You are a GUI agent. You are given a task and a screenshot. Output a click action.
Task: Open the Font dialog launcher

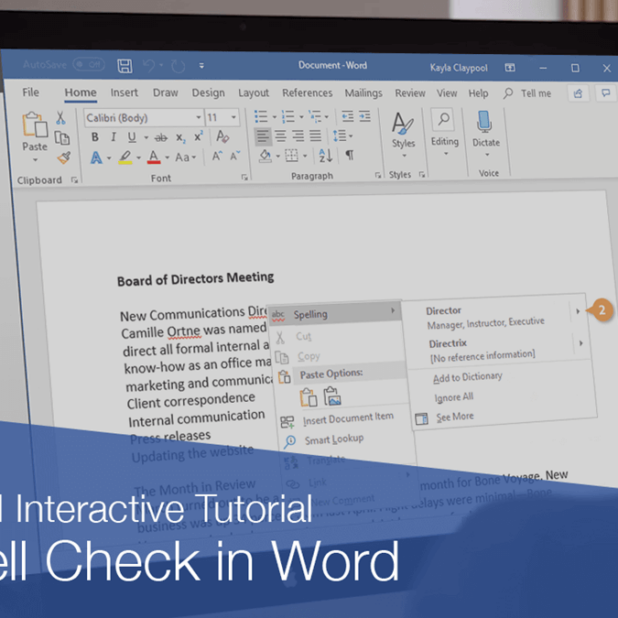click(244, 177)
